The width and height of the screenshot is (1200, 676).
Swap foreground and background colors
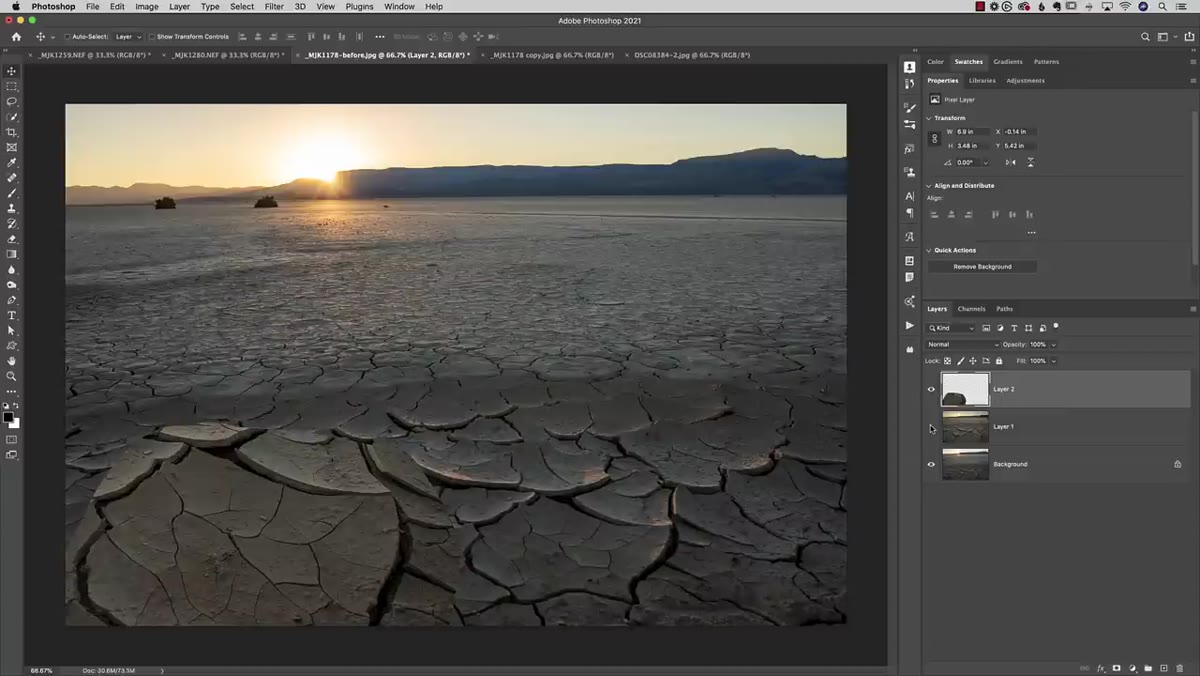point(16,407)
